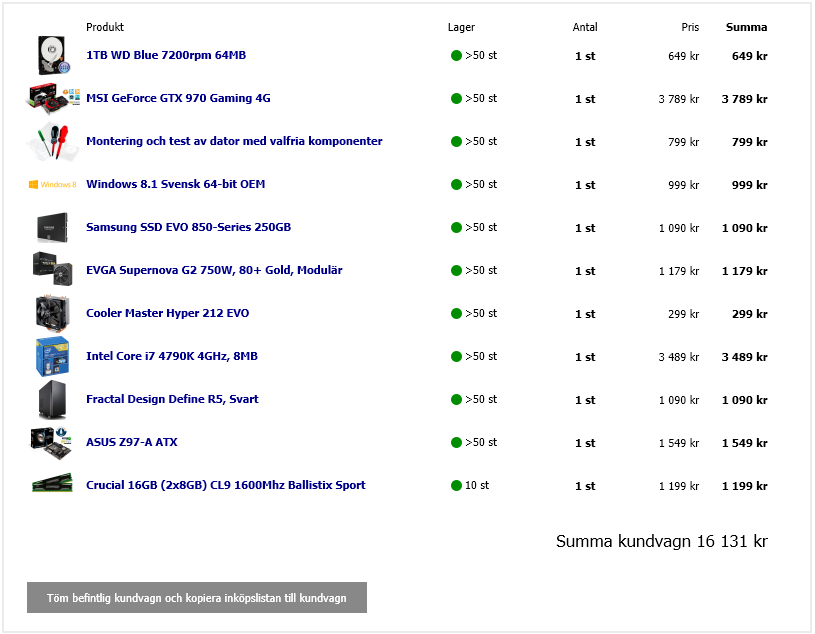Click the WD Blue hard drive thumbnail
Screen dimensions: 815x634
(x=54, y=55)
